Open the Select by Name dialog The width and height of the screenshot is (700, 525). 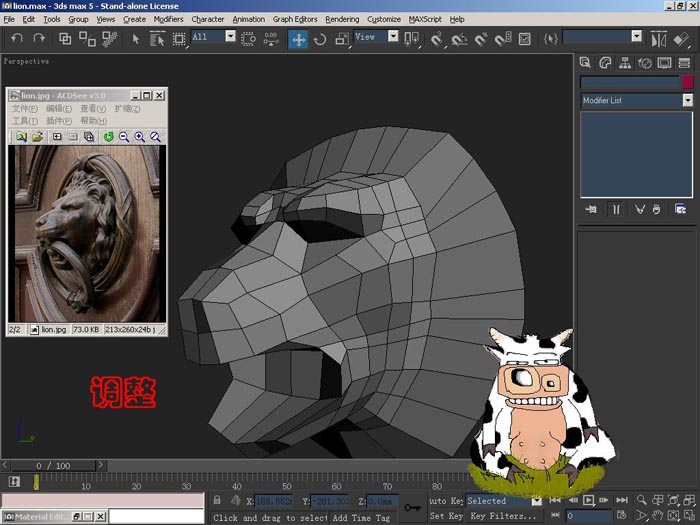tap(157, 39)
